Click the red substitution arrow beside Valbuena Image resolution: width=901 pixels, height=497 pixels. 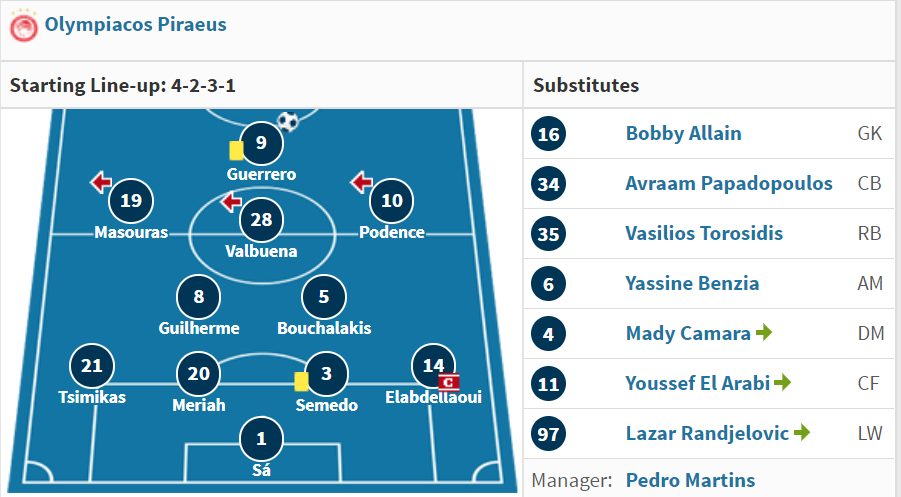(231, 202)
